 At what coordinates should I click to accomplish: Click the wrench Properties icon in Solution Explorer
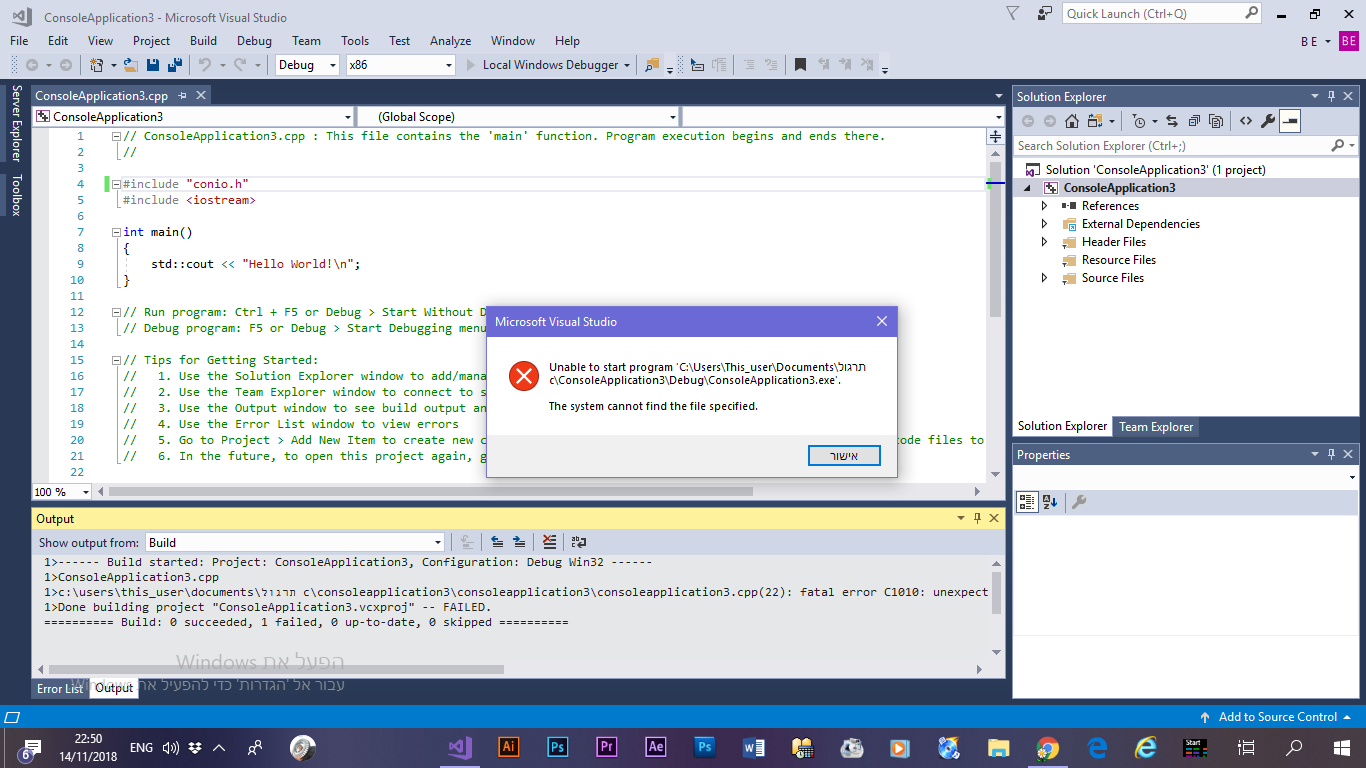coord(1268,121)
